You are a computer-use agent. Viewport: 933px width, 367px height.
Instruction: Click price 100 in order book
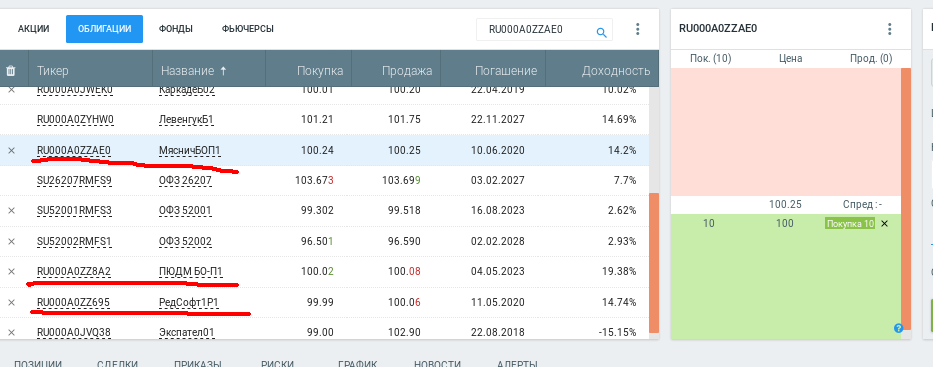pyautogui.click(x=785, y=224)
